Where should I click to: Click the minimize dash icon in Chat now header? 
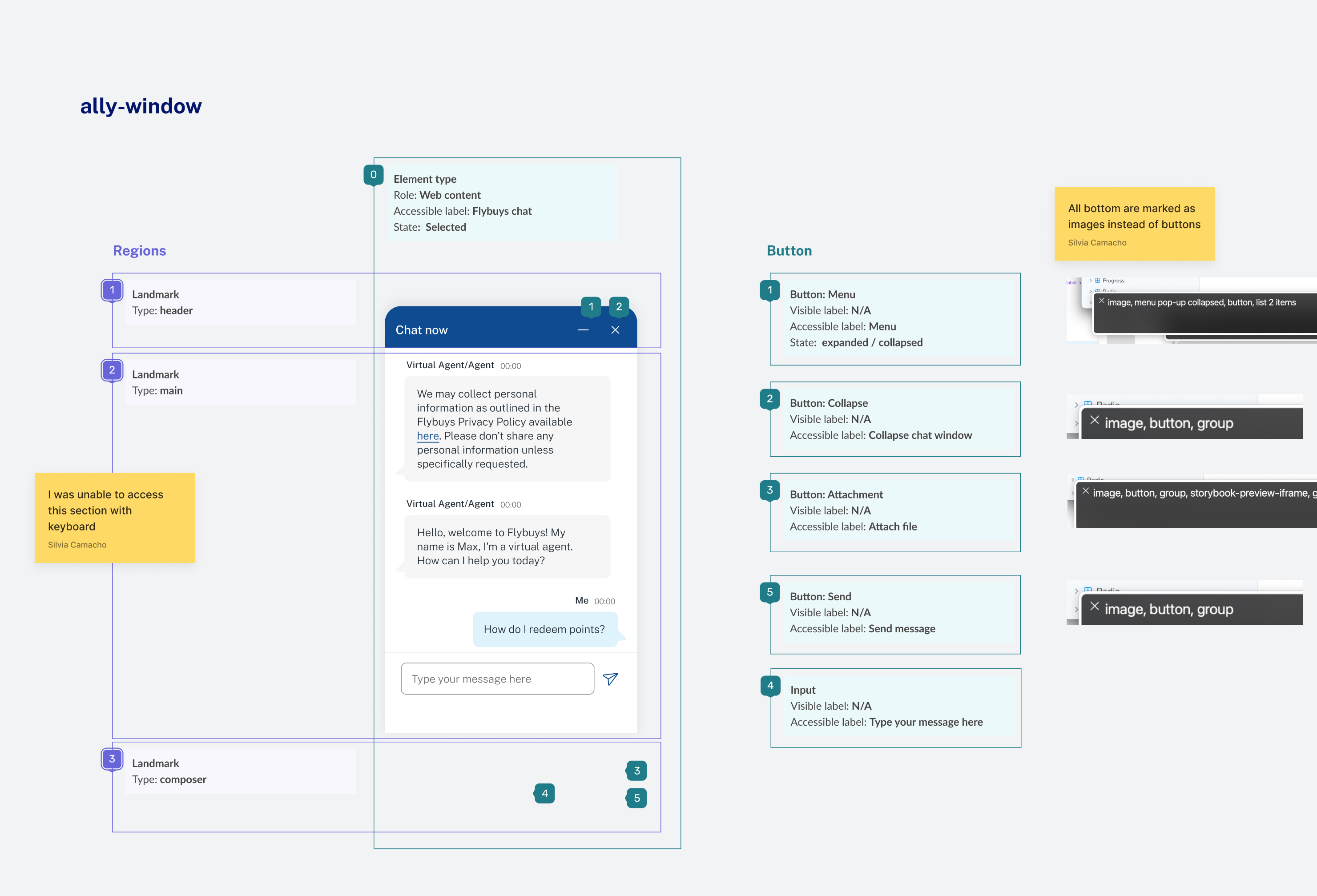pyautogui.click(x=583, y=330)
